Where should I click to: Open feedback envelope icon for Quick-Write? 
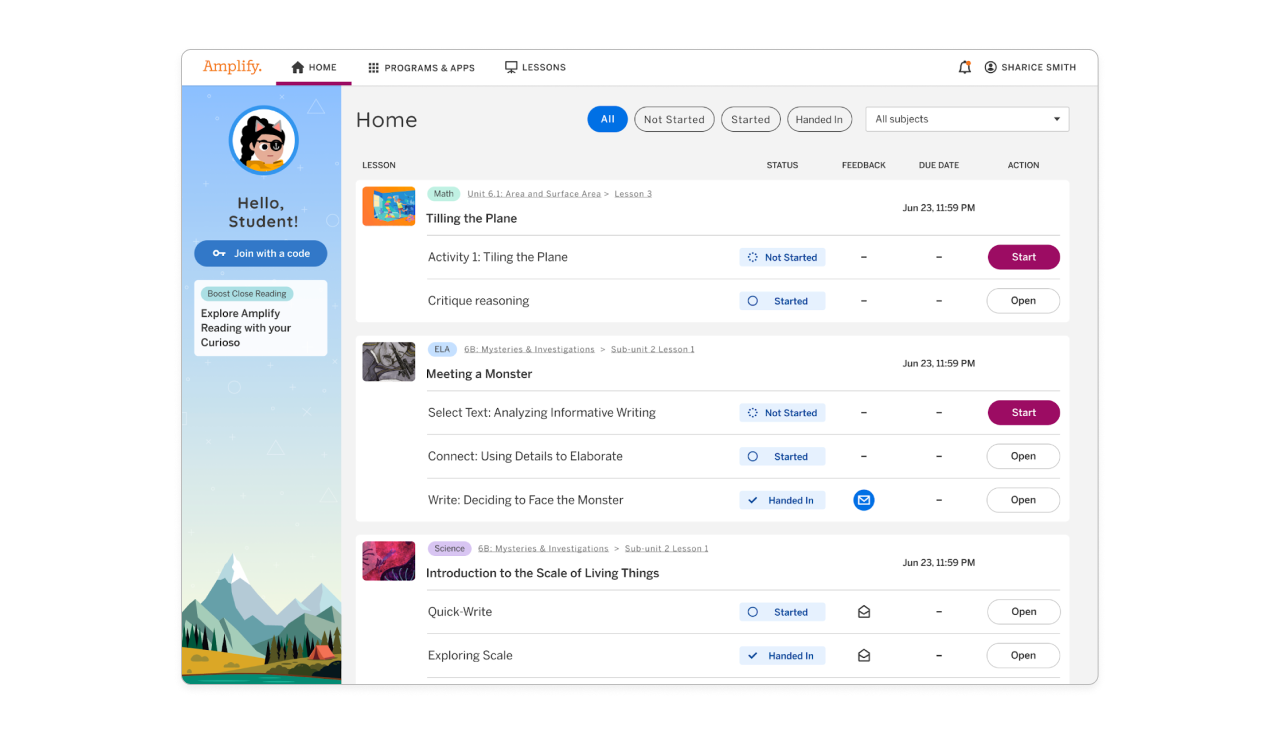(864, 612)
